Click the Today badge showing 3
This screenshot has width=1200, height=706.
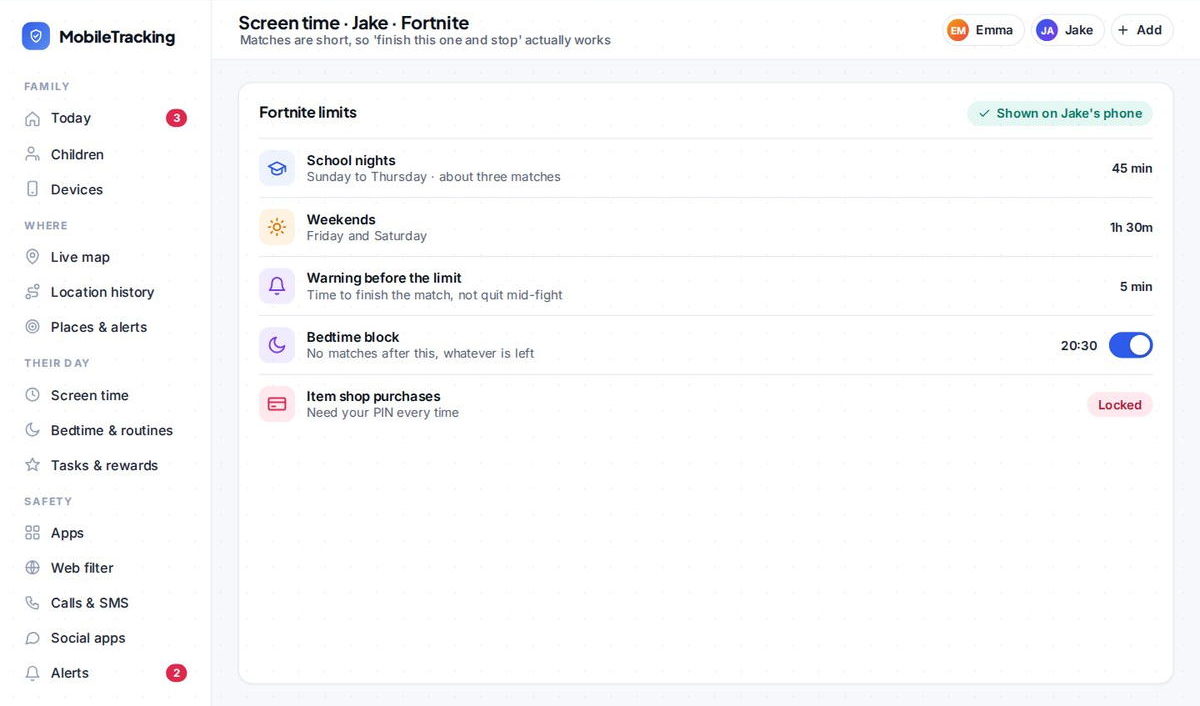(176, 118)
